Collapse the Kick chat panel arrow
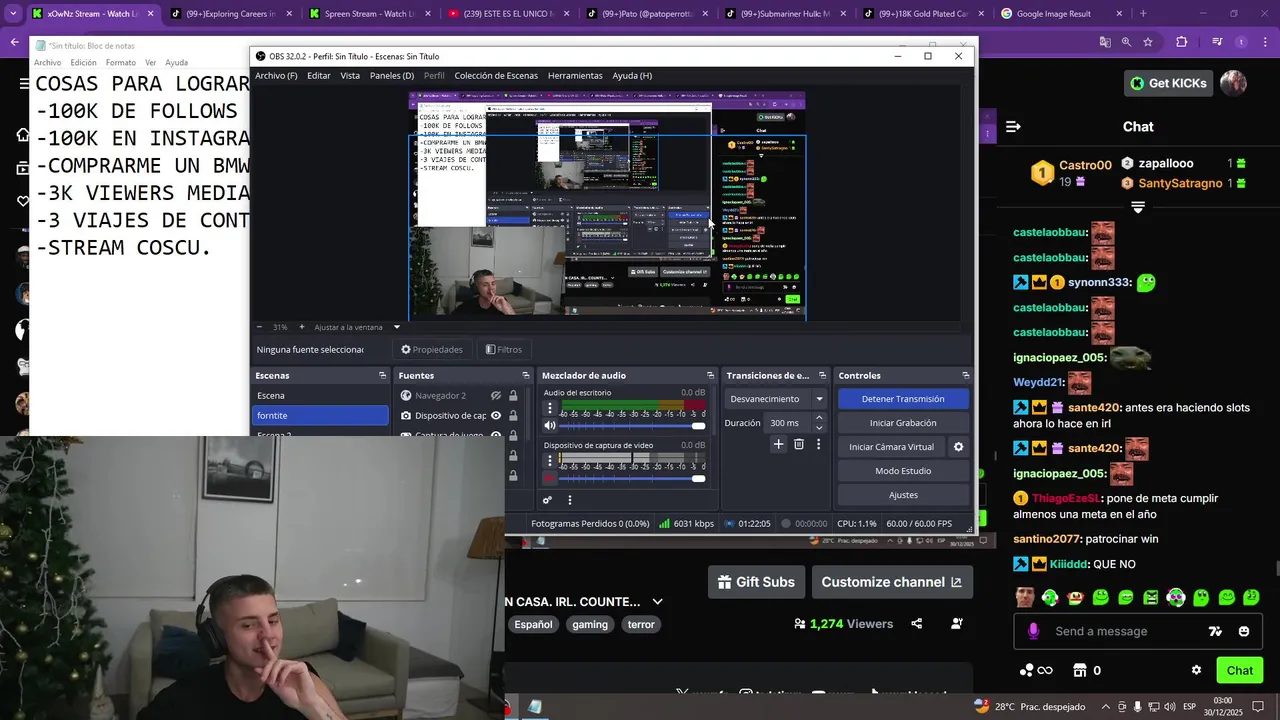This screenshot has width=1280, height=720. (1013, 127)
